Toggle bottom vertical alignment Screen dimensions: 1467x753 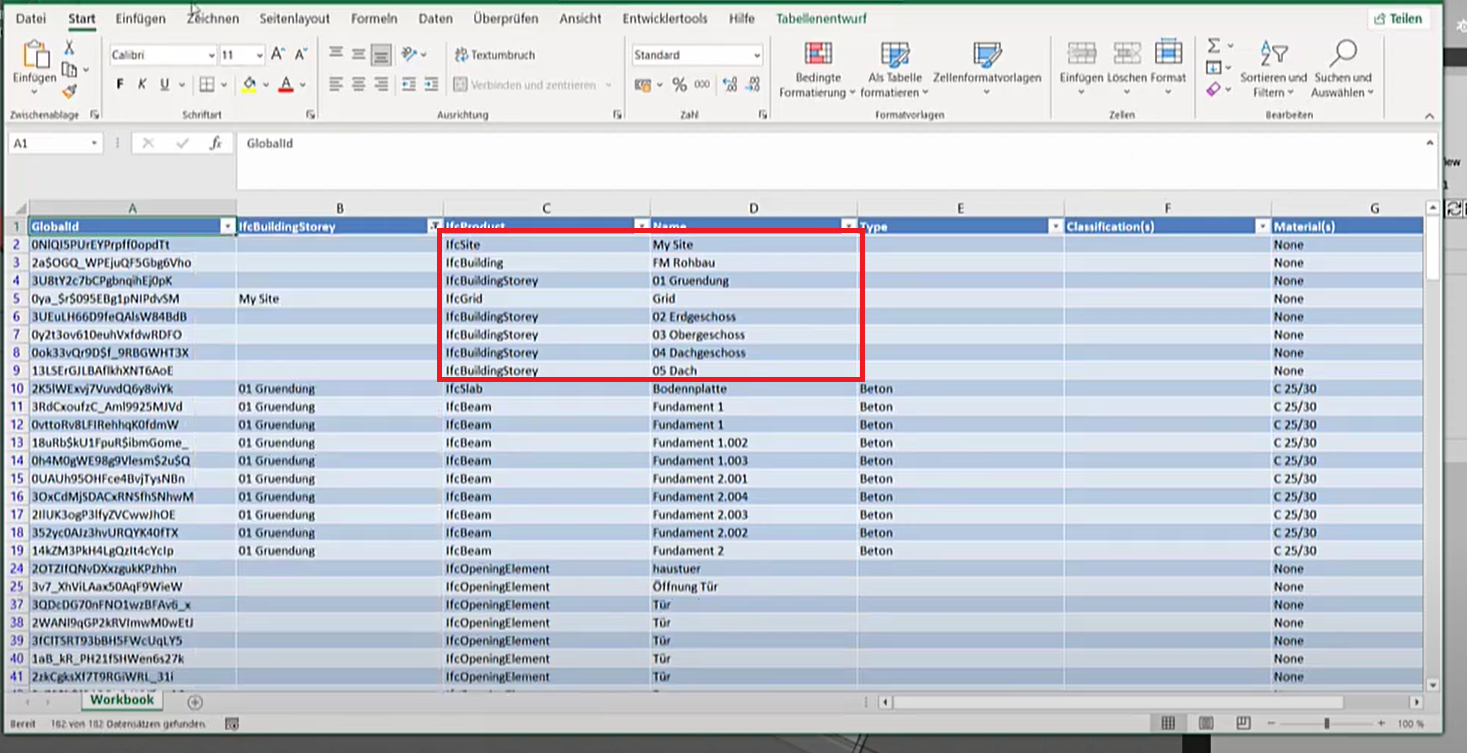click(x=381, y=55)
